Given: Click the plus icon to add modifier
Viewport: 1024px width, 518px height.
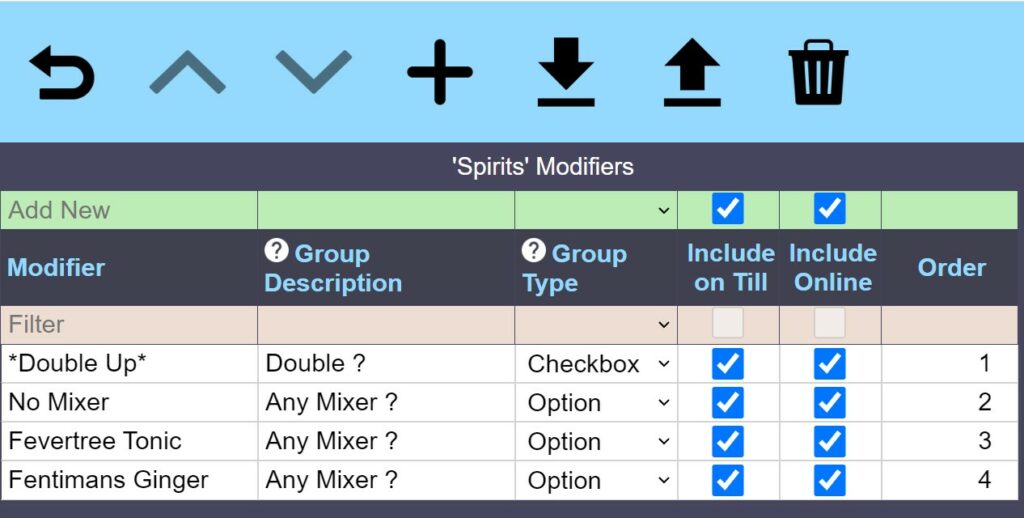Looking at the screenshot, I should (440, 74).
